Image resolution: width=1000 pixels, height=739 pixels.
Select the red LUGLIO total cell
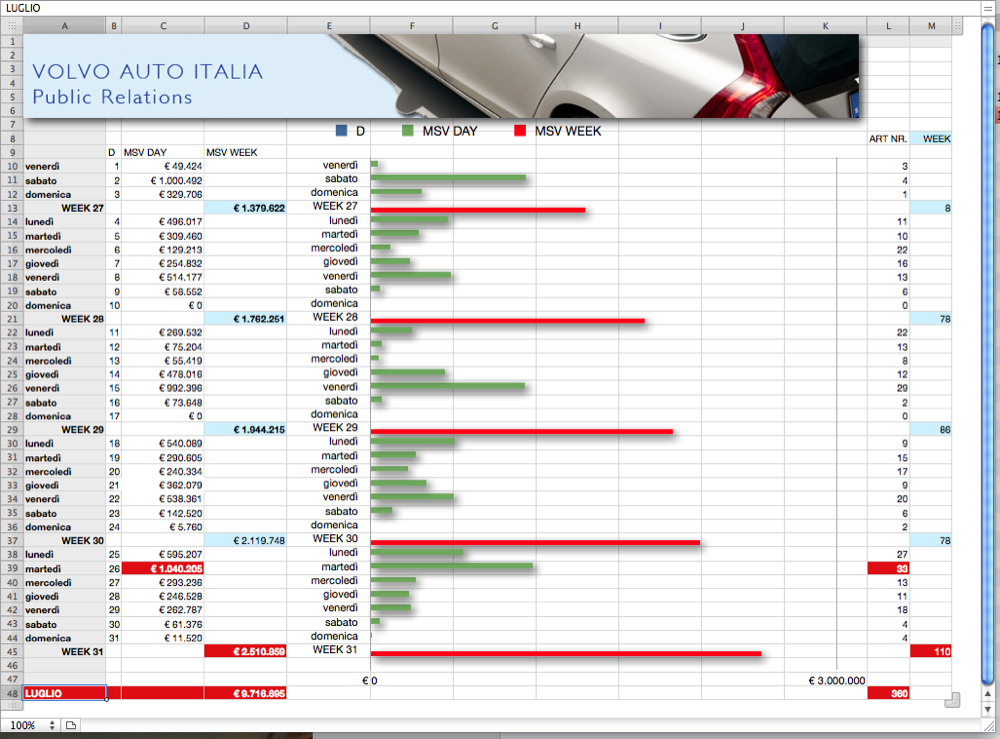click(64, 693)
